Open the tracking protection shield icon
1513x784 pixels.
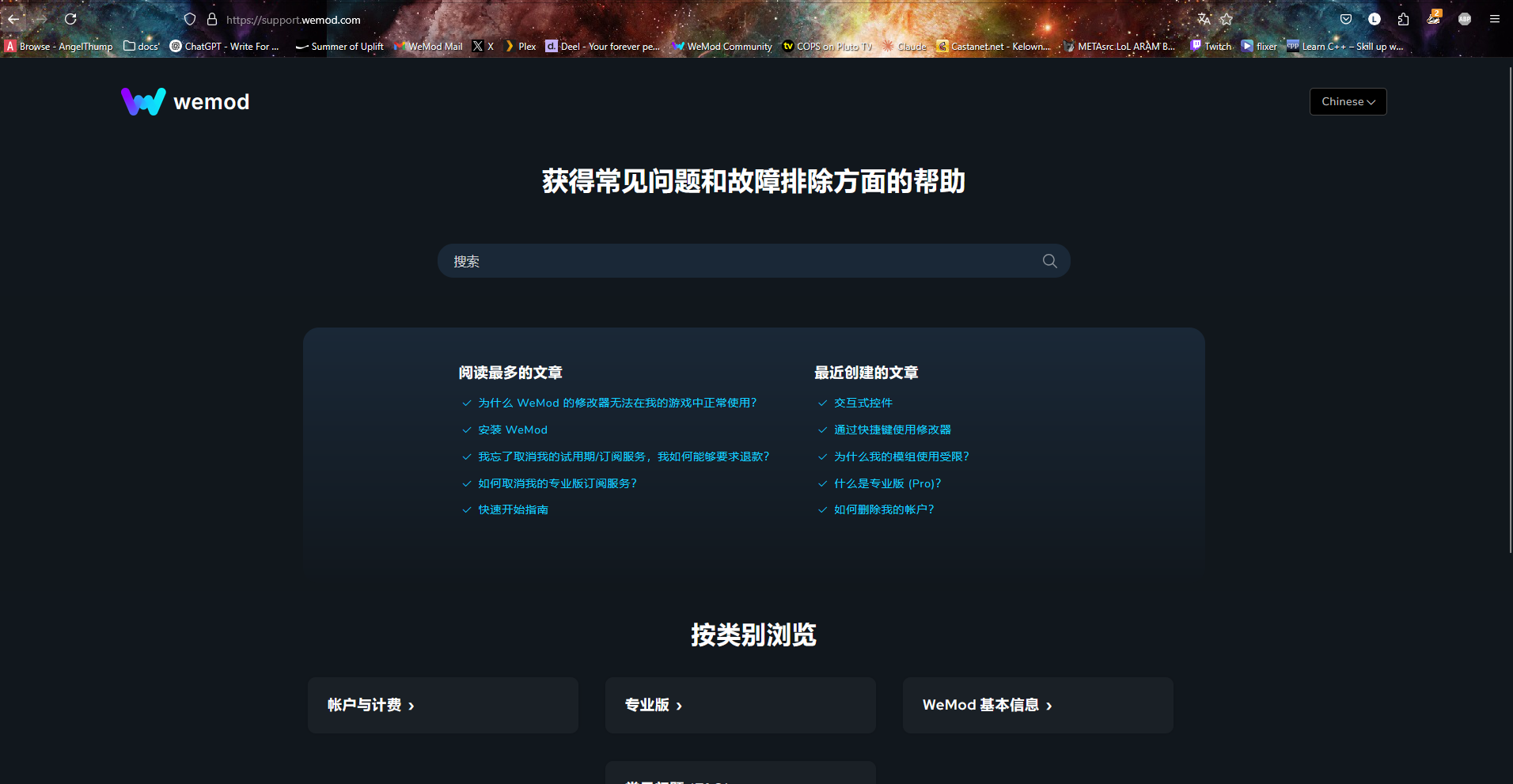[190, 19]
